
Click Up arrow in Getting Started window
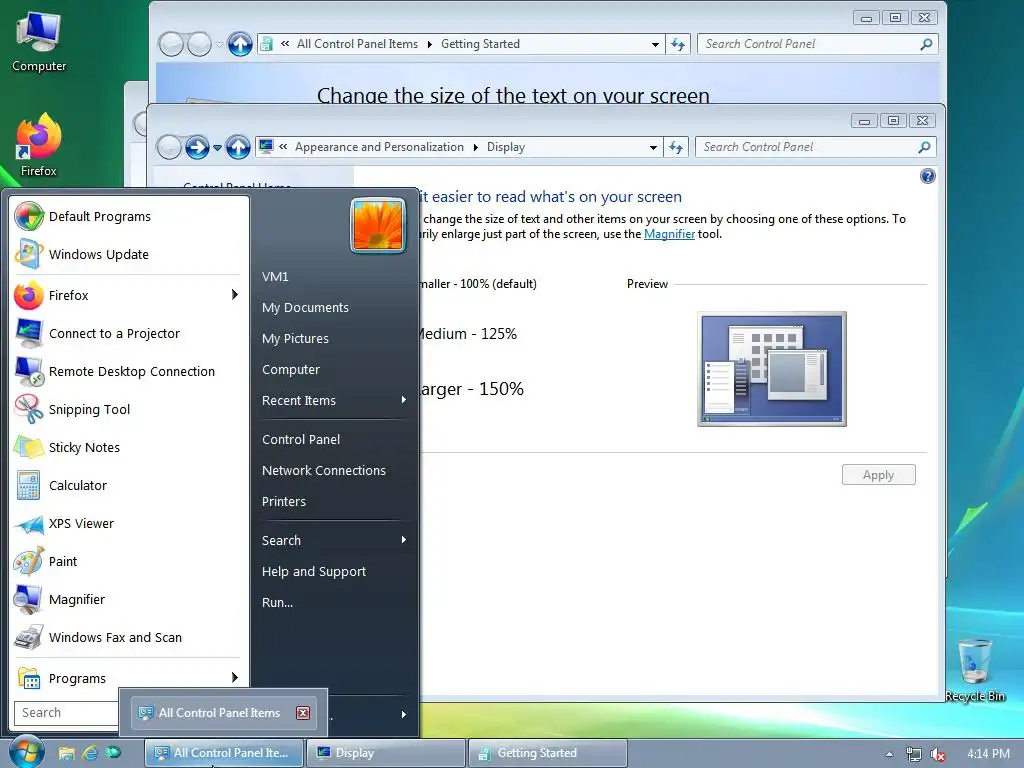pyautogui.click(x=240, y=44)
